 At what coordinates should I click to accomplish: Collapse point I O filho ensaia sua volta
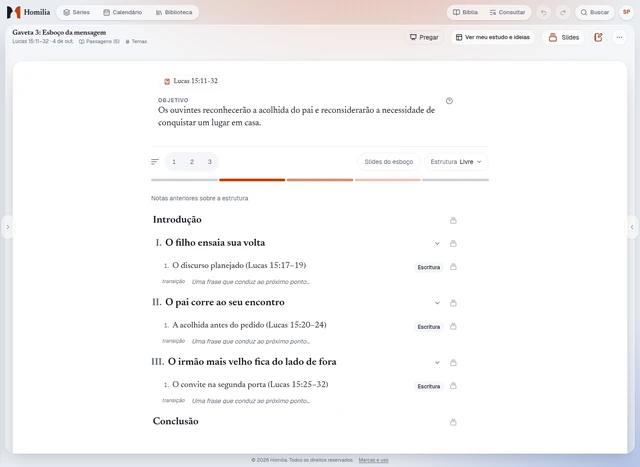click(x=437, y=243)
